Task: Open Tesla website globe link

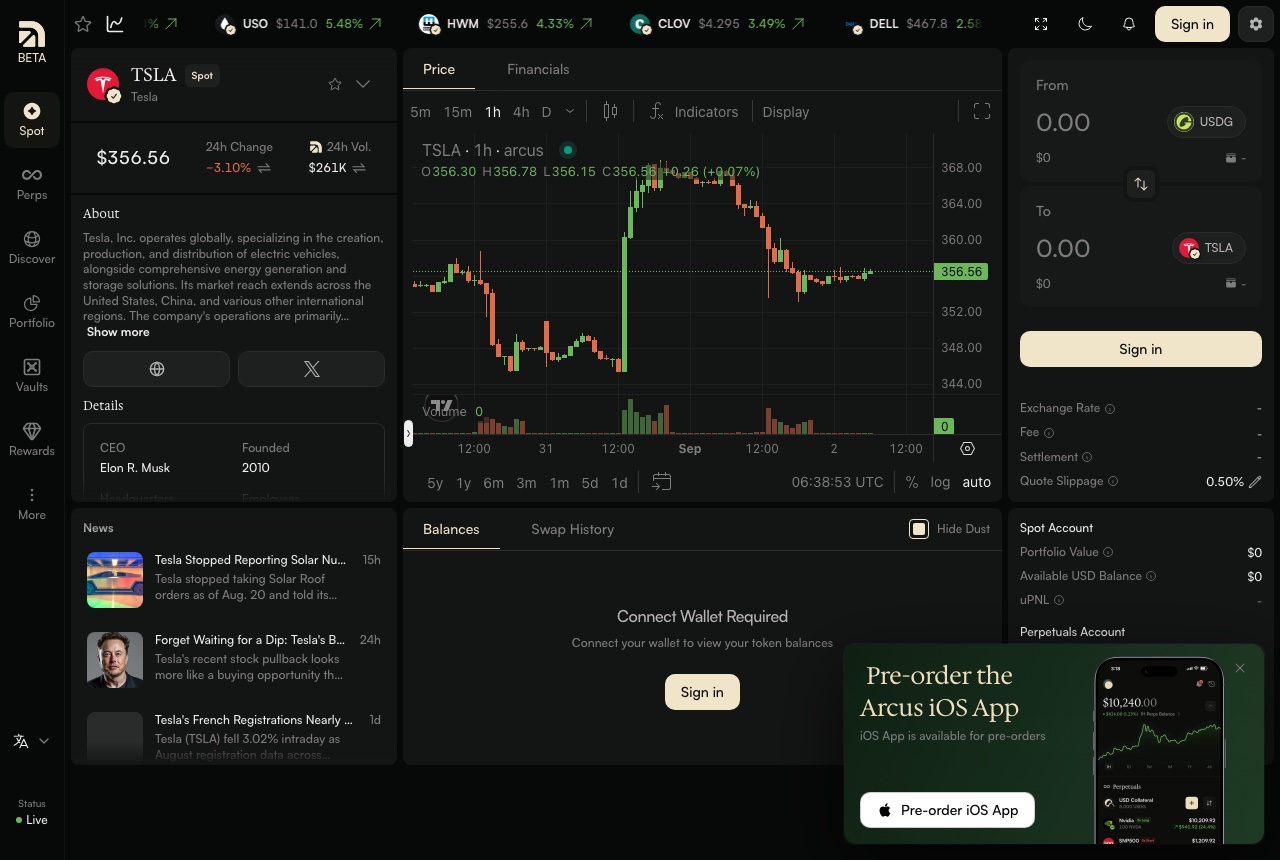Action: click(x=156, y=369)
